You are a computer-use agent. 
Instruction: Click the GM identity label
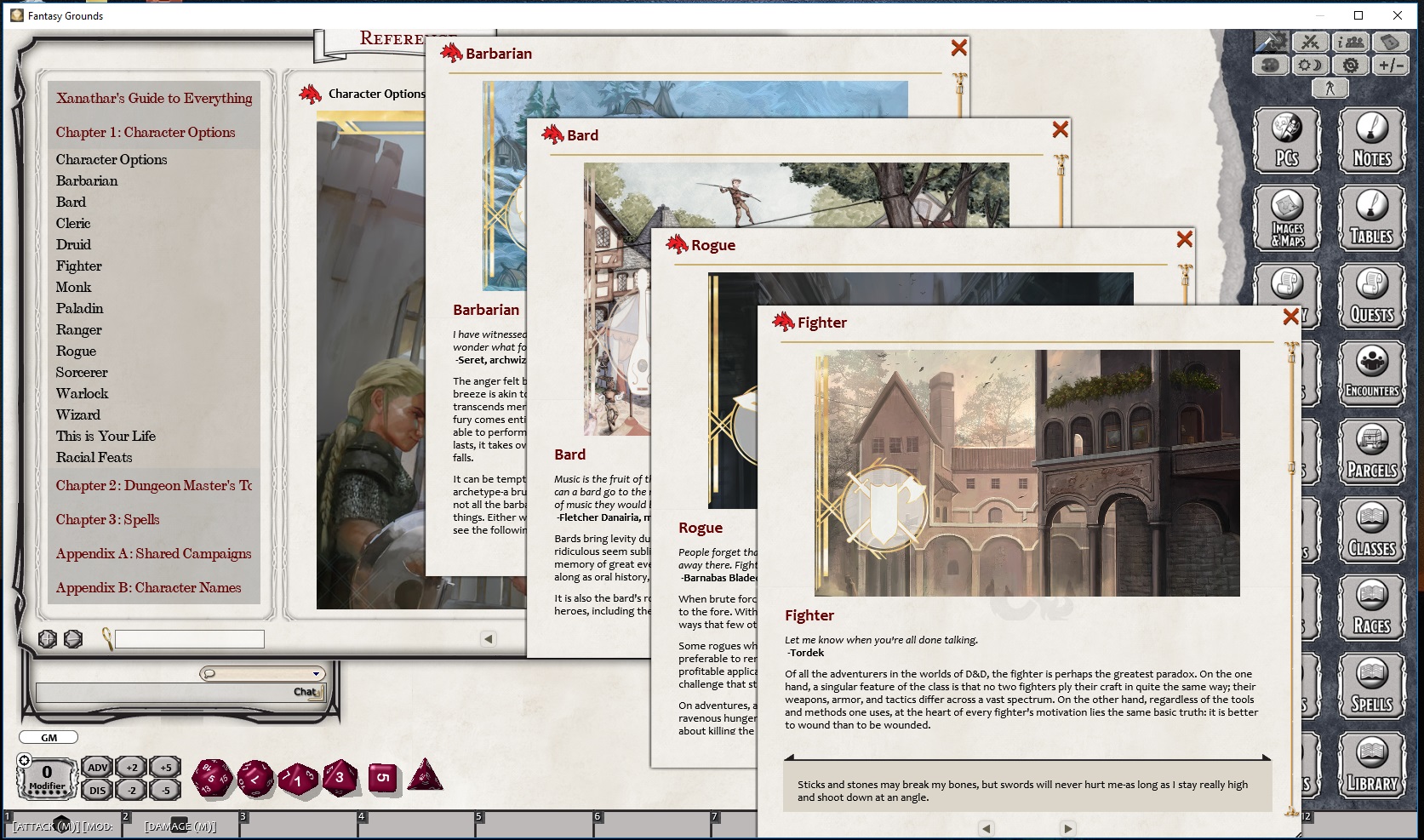point(49,737)
